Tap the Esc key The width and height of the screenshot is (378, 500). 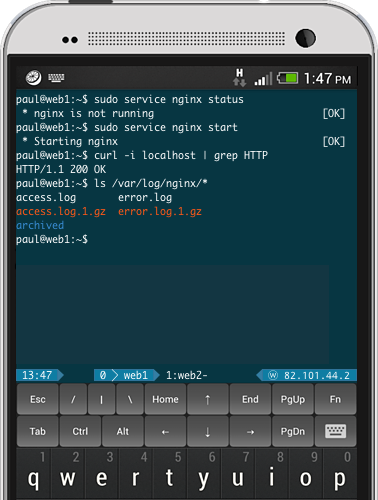[38, 399]
